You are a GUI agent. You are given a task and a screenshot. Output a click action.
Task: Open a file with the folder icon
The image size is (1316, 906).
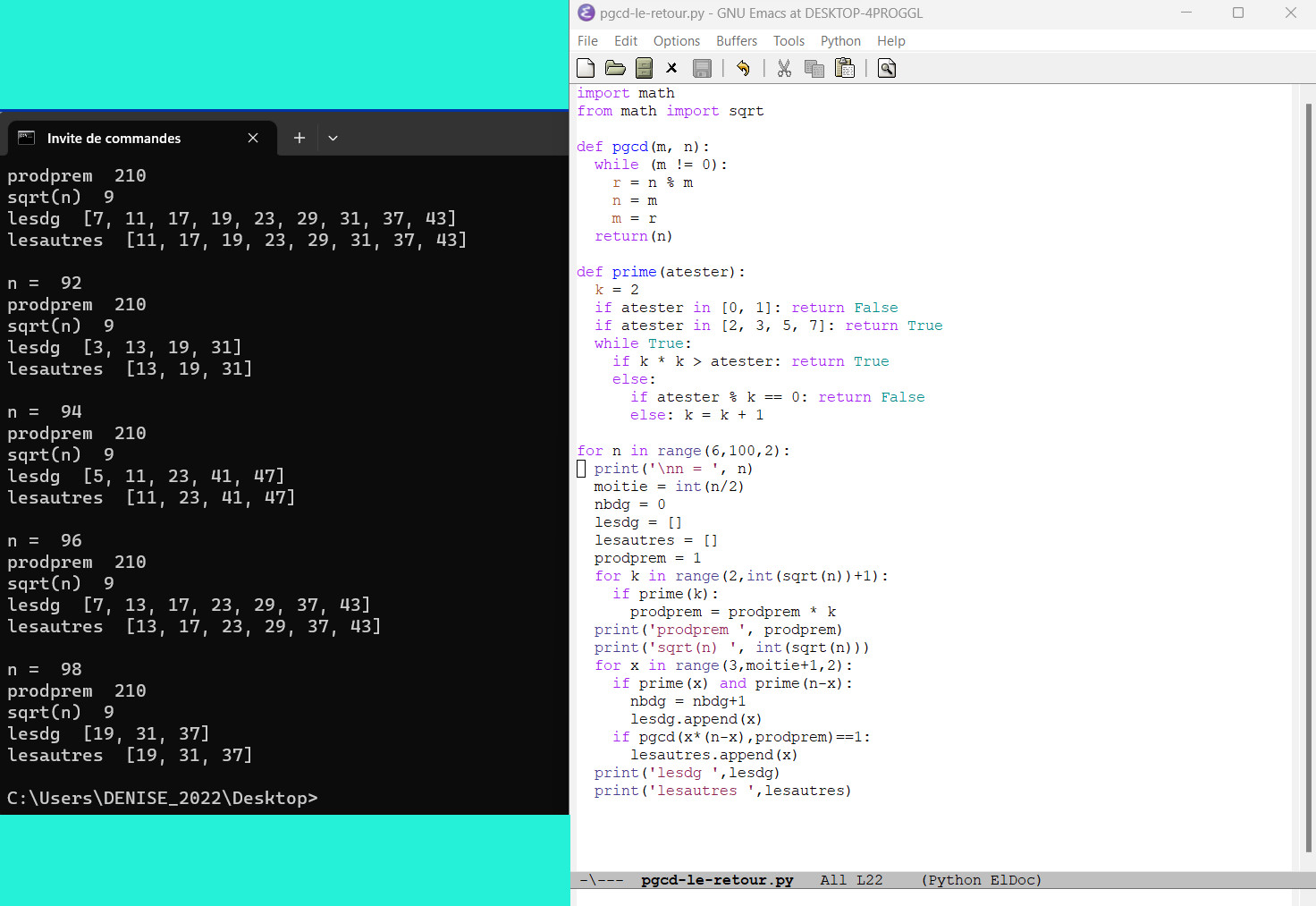tap(615, 68)
